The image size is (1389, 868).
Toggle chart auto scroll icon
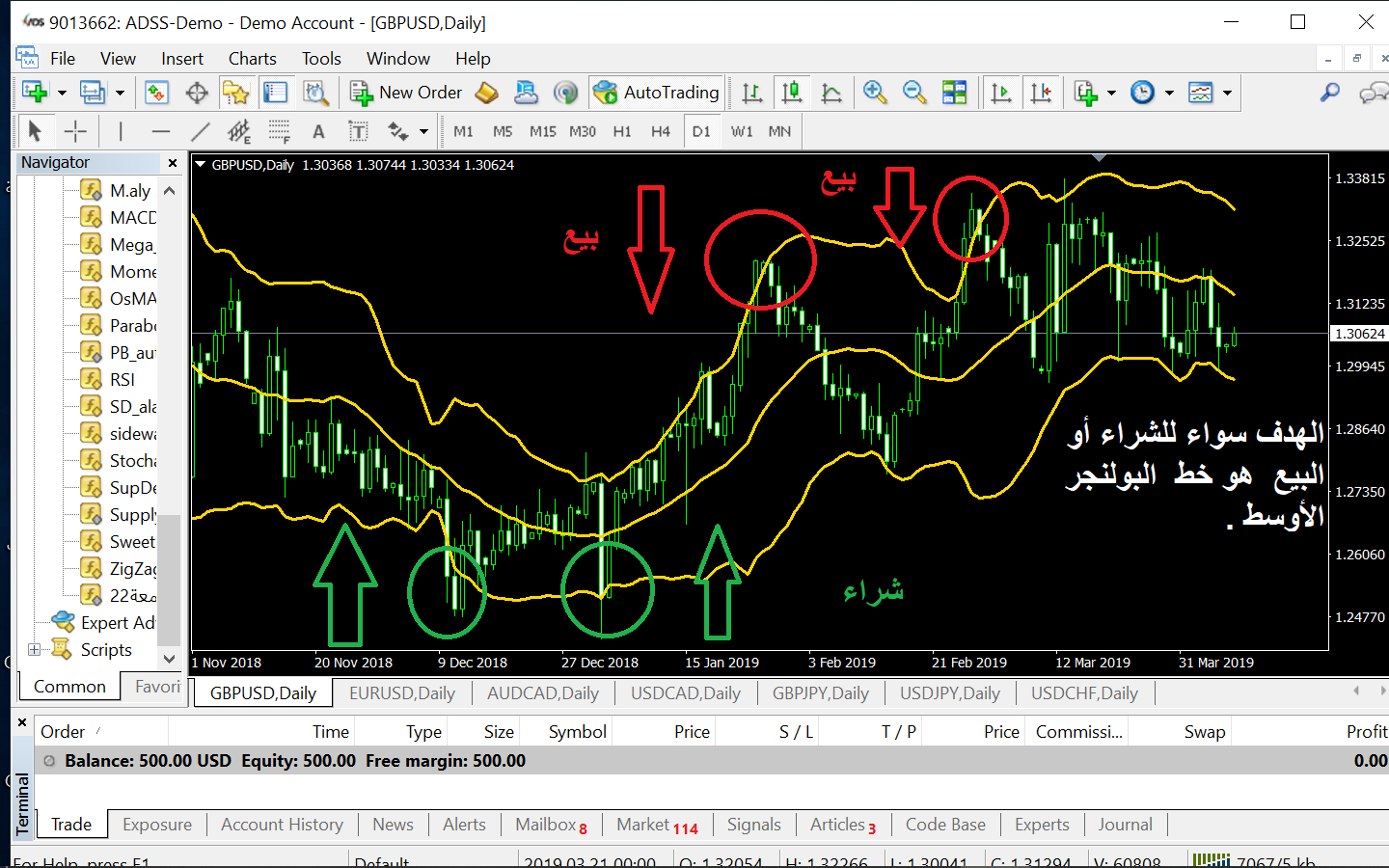point(1001,93)
